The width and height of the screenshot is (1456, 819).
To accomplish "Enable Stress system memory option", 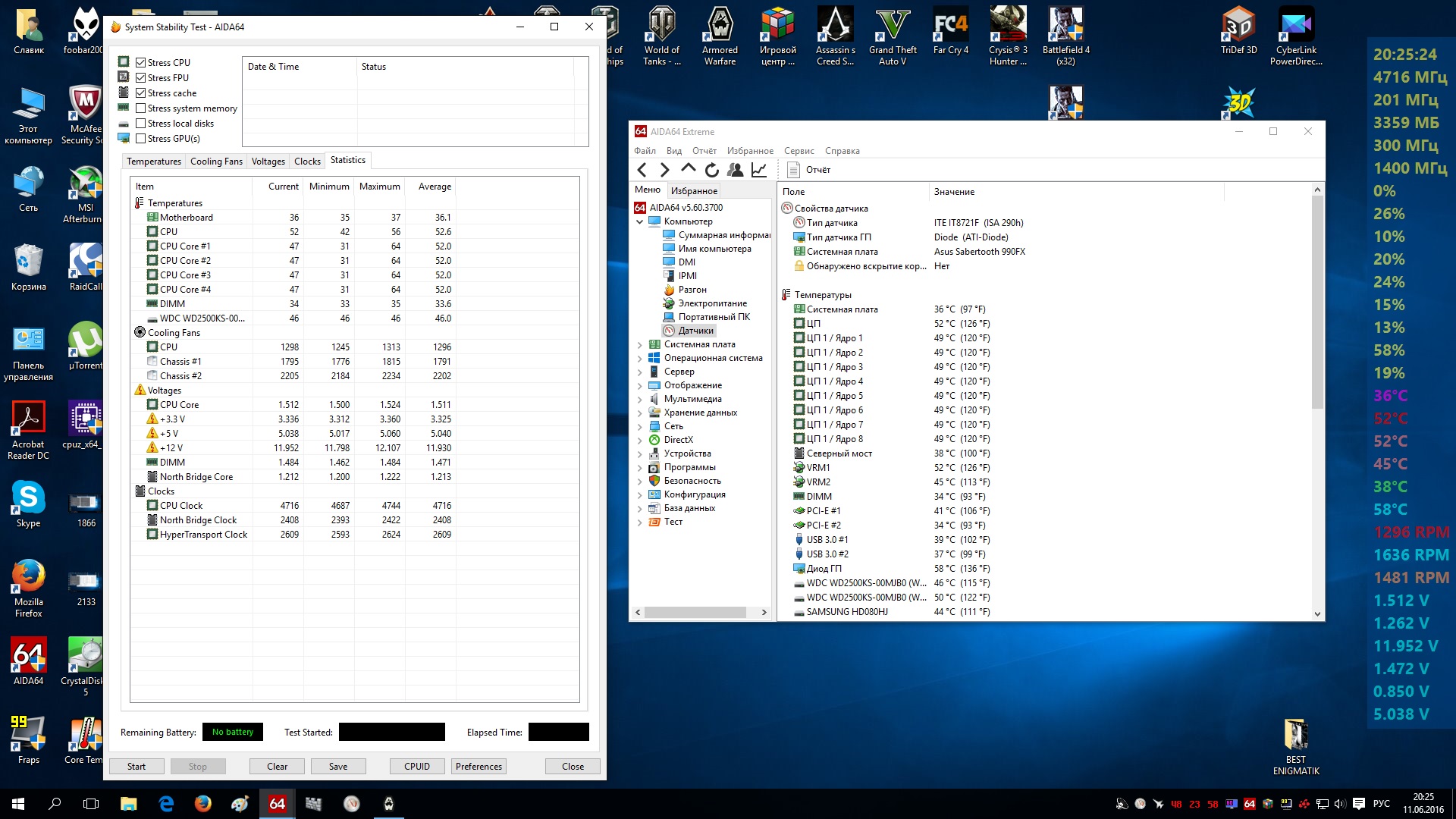I will tap(141, 108).
